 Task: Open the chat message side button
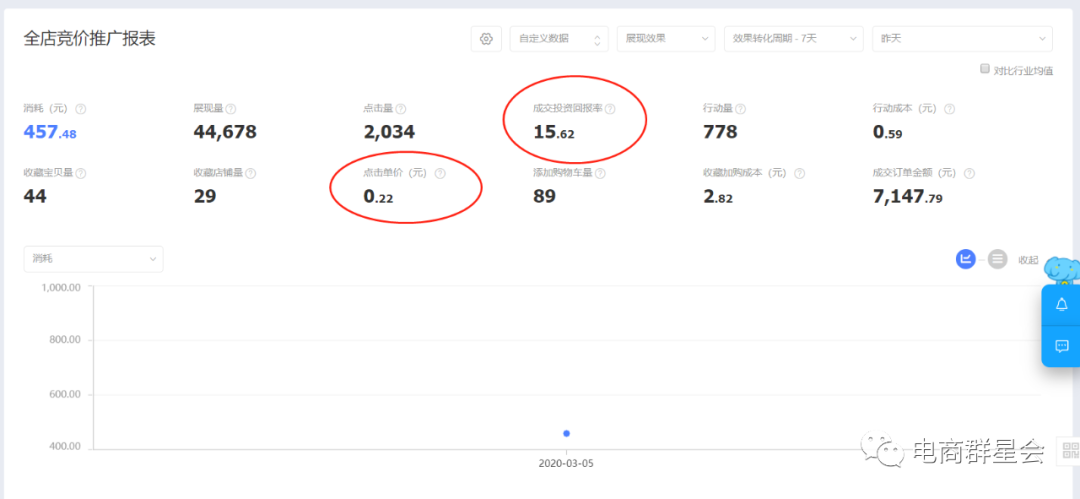[x=1061, y=346]
